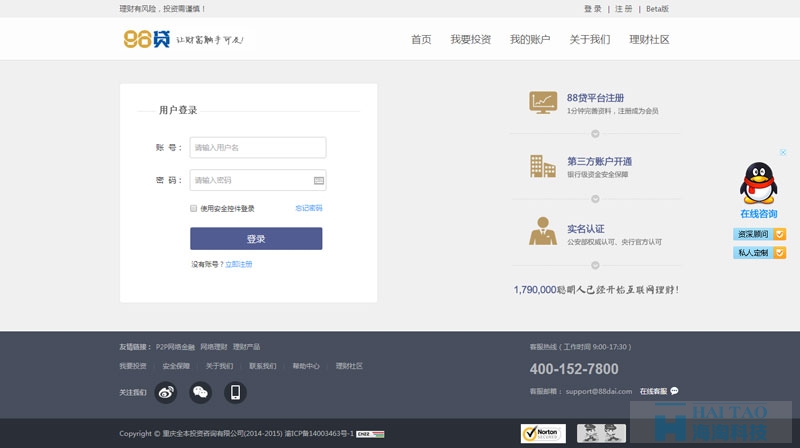800x448 pixels.
Task: Open the footer 关于我们 link
Action: 219,366
